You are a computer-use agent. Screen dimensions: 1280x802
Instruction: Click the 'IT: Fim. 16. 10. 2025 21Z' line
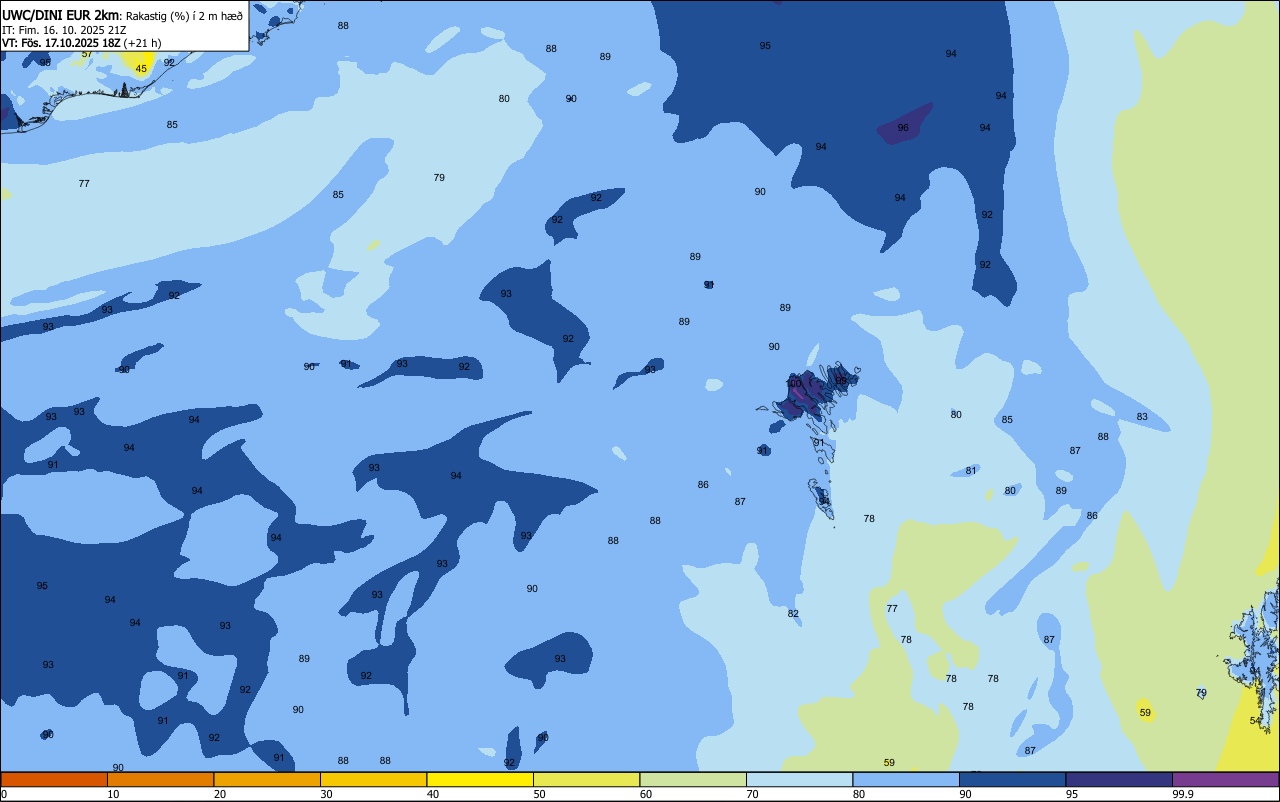click(x=64, y=30)
